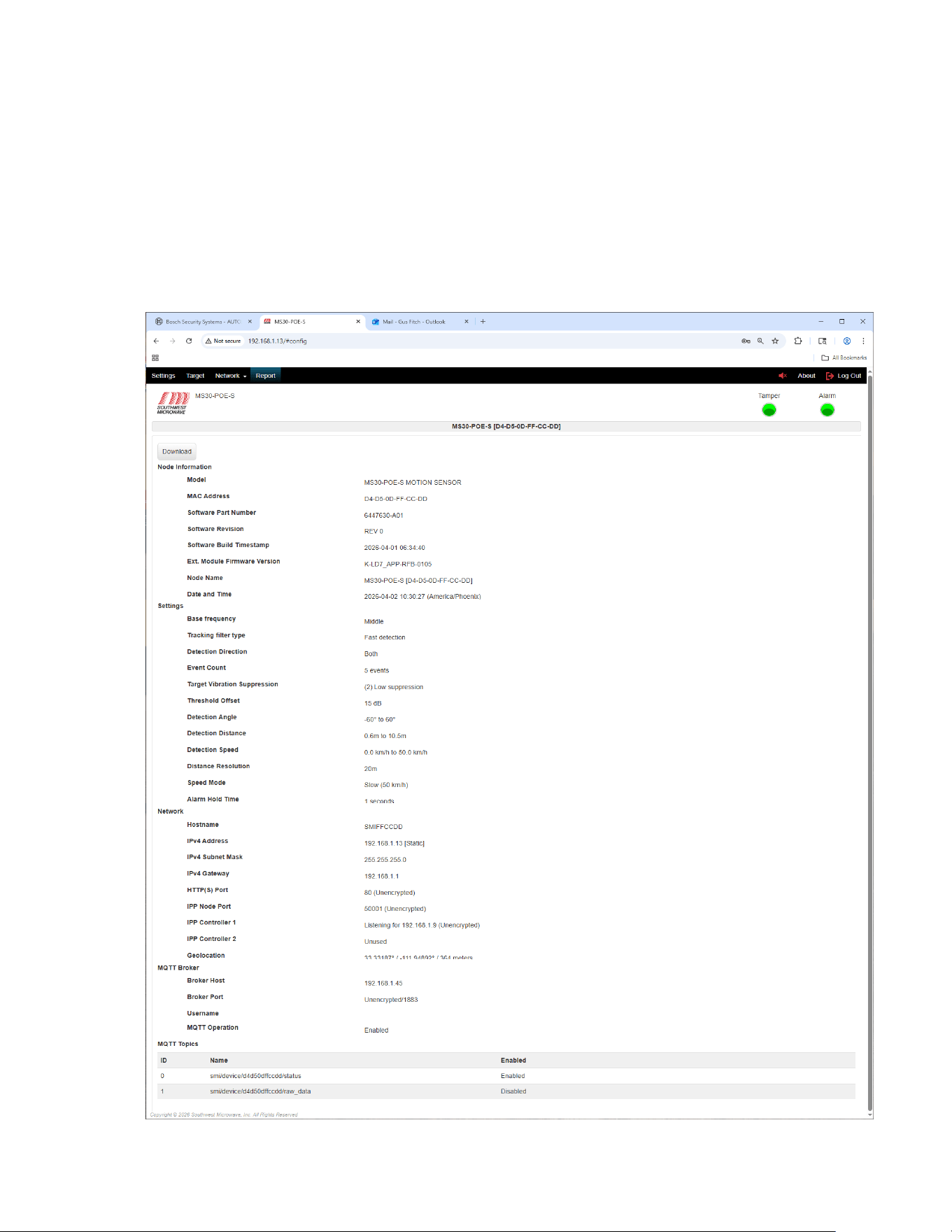Reload the page with refresh icon

189,341
